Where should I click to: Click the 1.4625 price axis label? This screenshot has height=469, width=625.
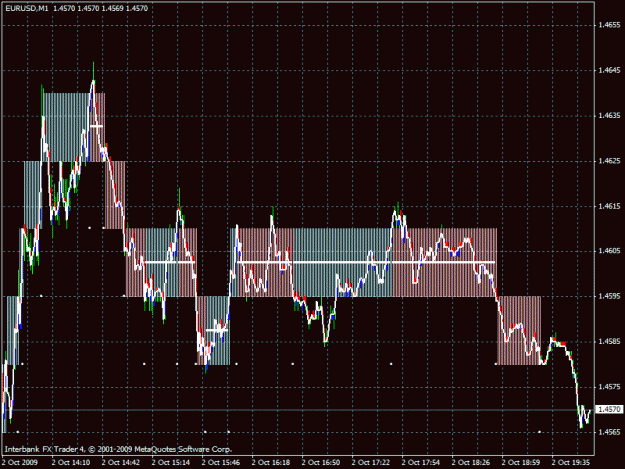[x=609, y=161]
